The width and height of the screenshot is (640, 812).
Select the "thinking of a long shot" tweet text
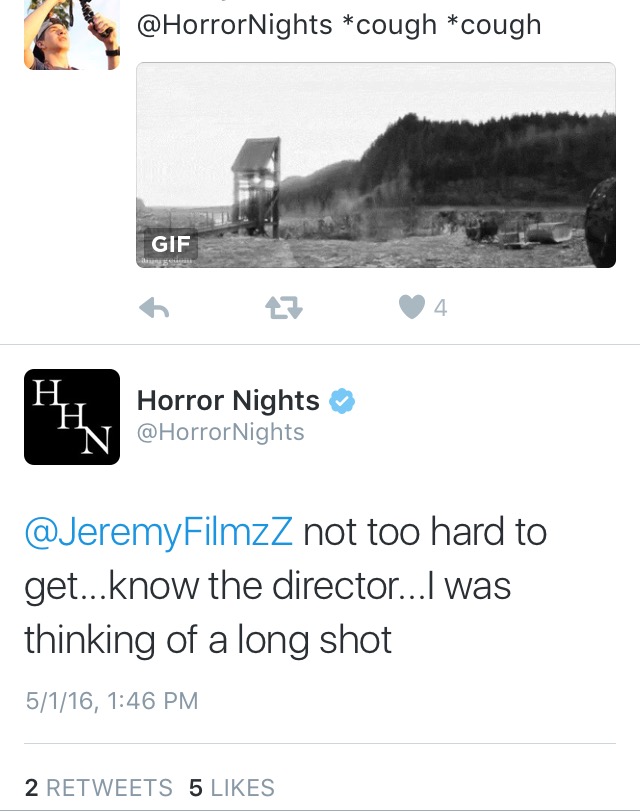[208, 640]
